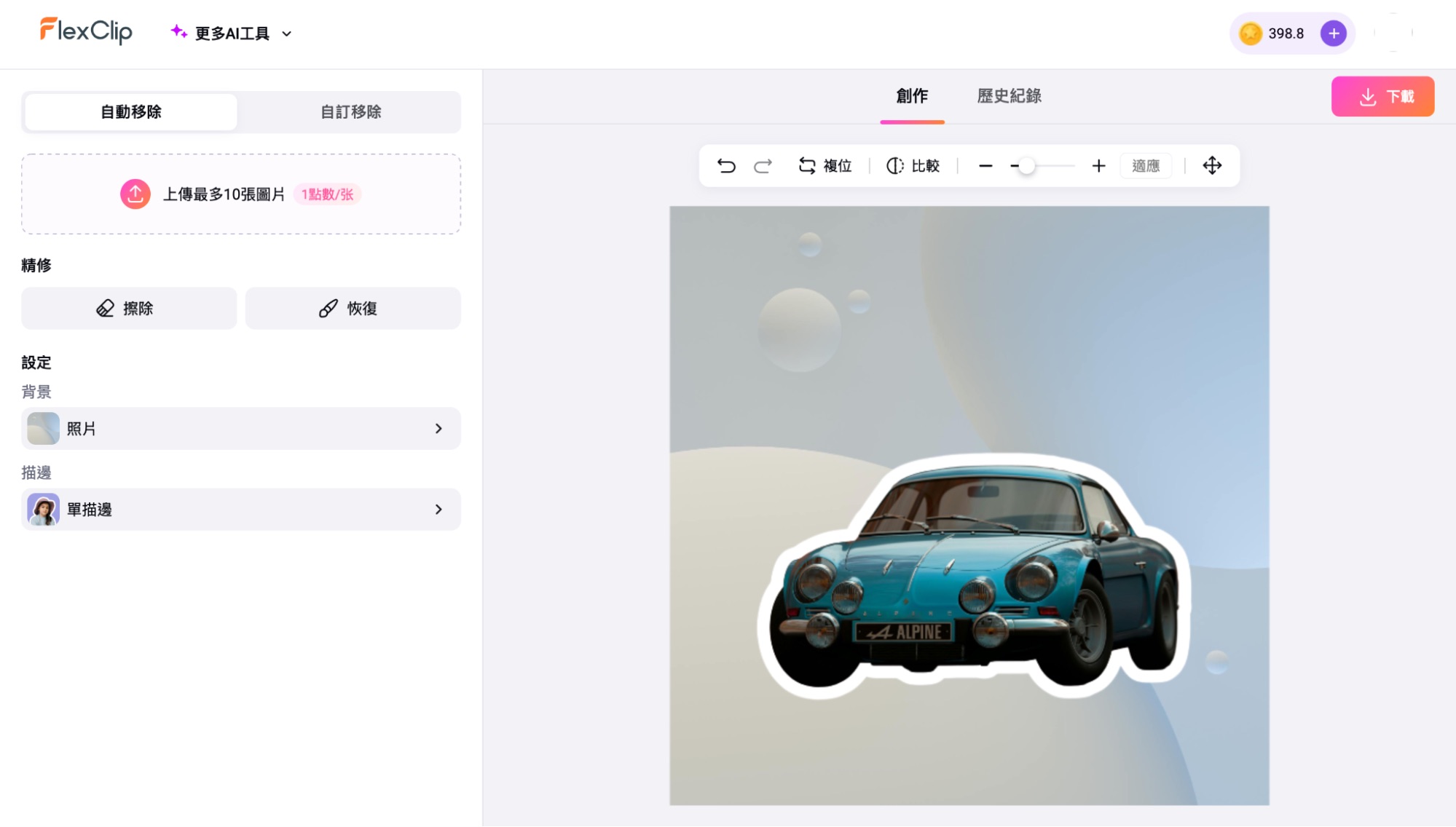Click the pink upload arrow icon

pyautogui.click(x=135, y=194)
